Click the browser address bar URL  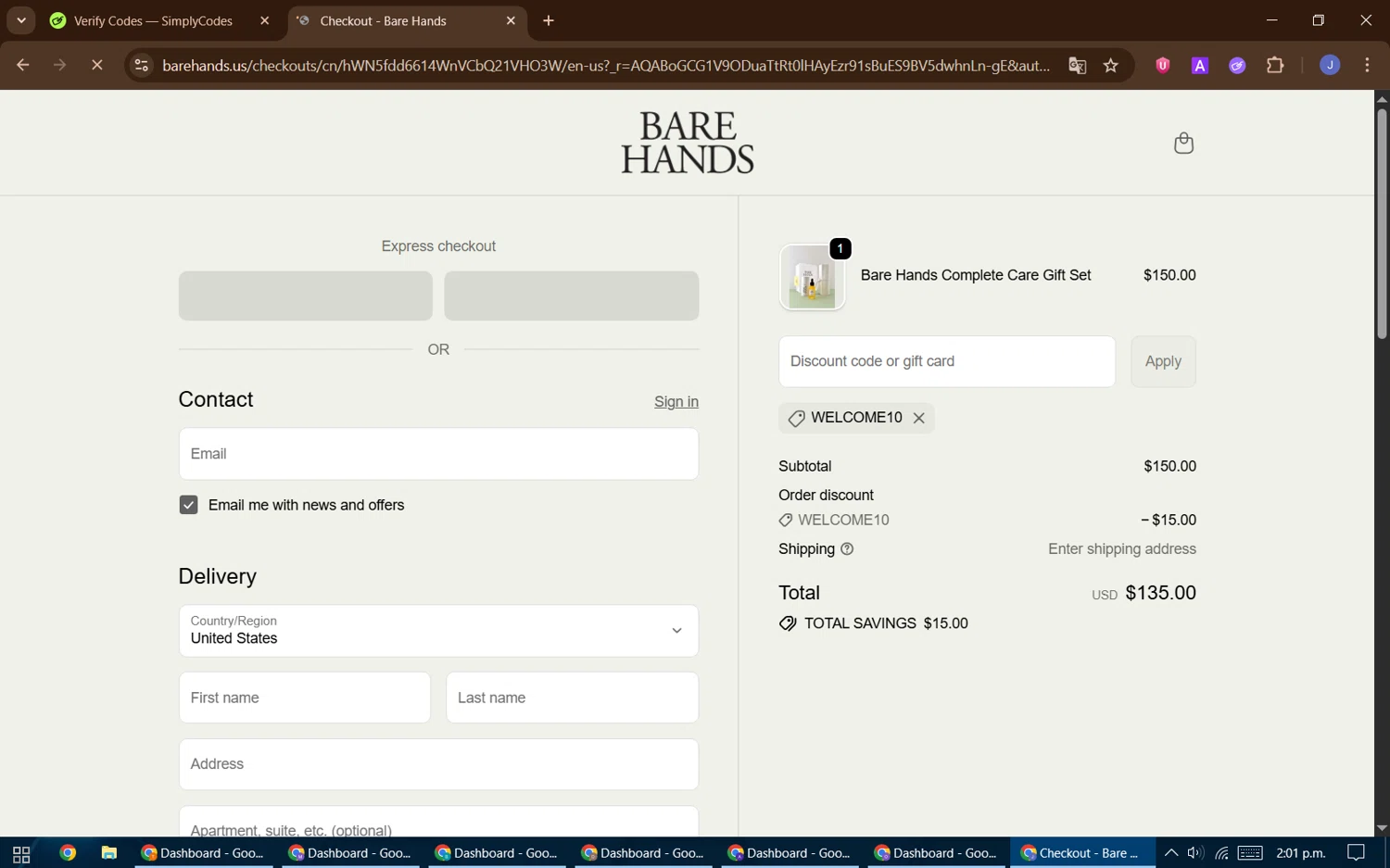tap(606, 66)
